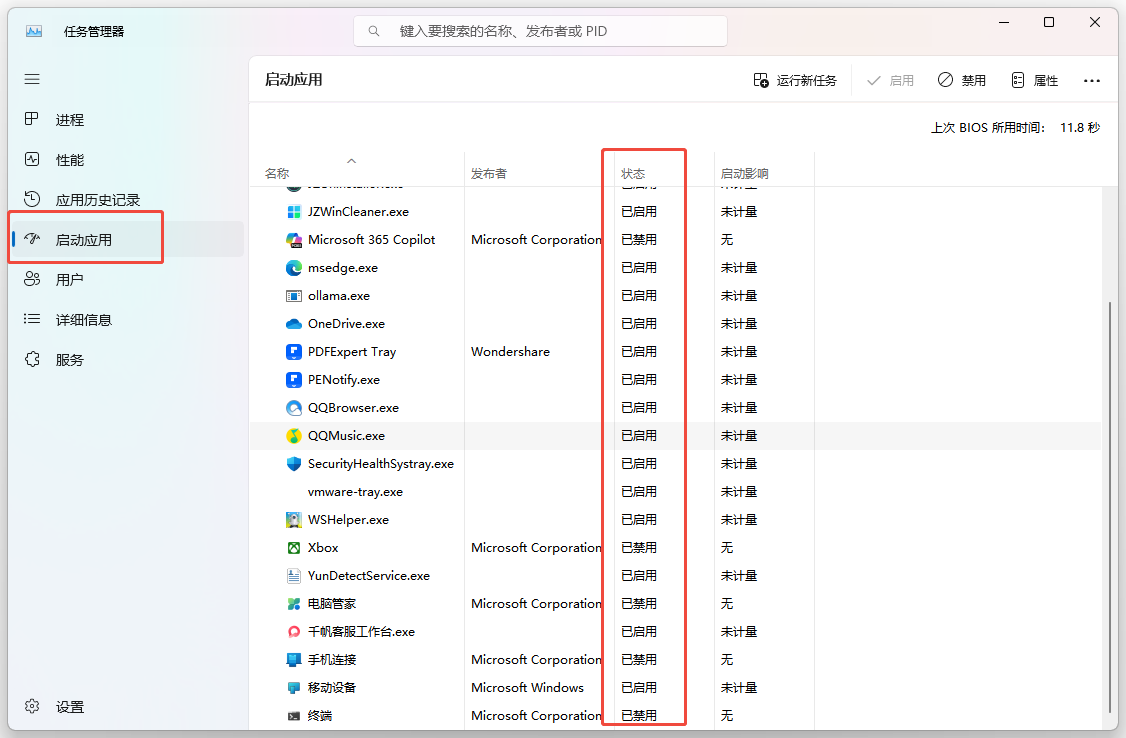This screenshot has width=1126, height=738.
Task: Click Microsoft Corporation publisher of 手机连接
Action: (536, 660)
